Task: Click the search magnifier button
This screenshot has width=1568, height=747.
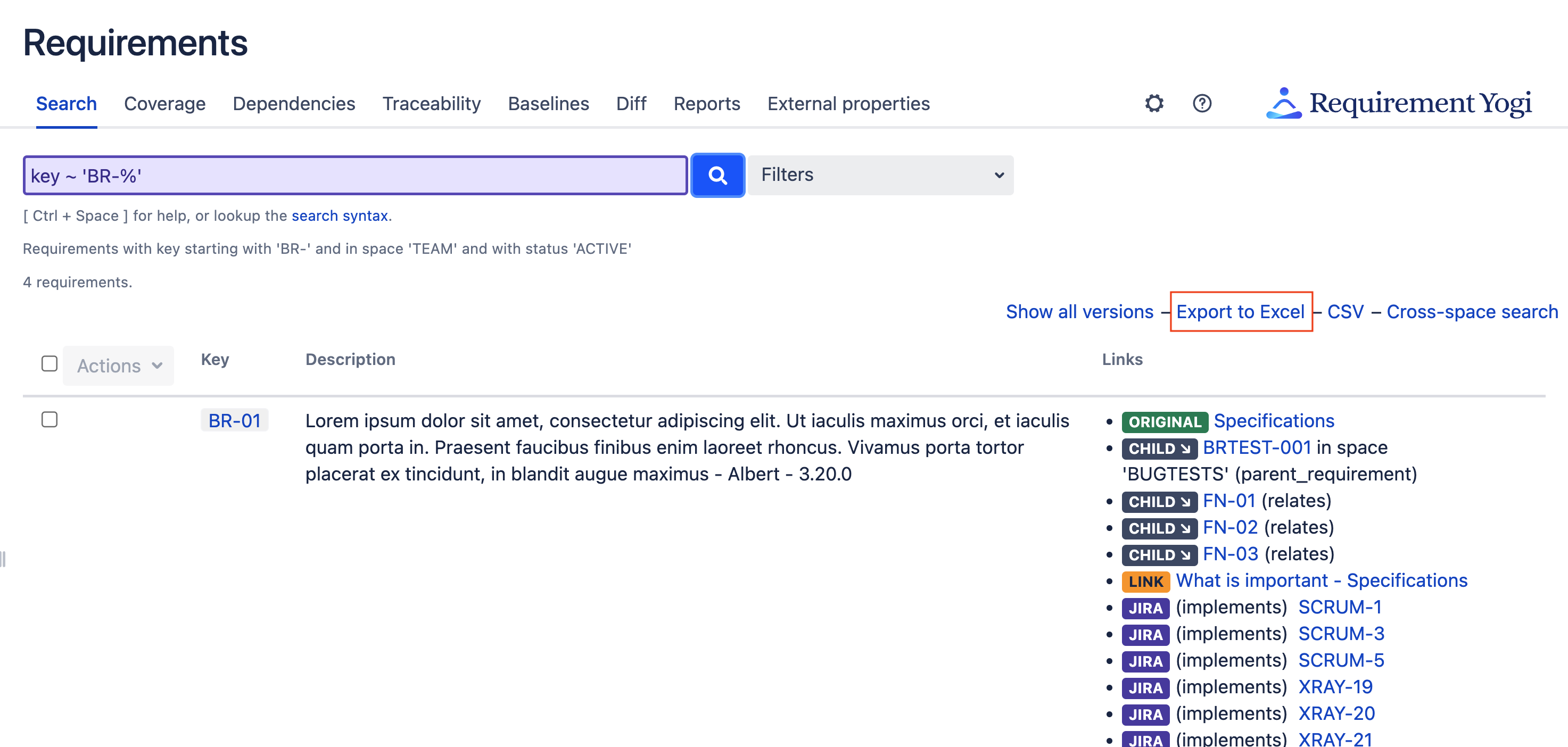Action: 717,175
